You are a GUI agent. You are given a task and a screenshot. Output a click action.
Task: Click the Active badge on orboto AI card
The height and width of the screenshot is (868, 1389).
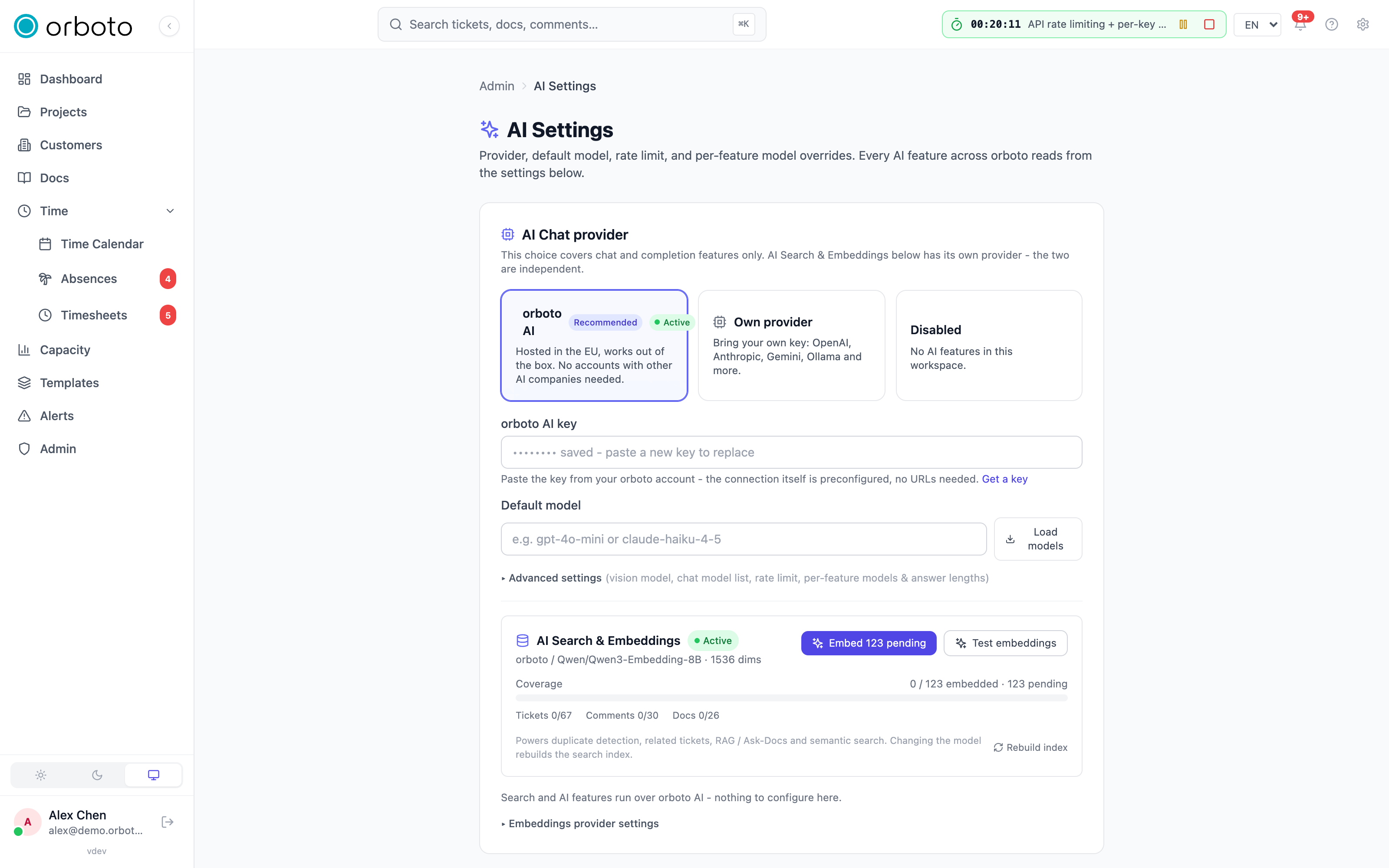pyautogui.click(x=672, y=322)
